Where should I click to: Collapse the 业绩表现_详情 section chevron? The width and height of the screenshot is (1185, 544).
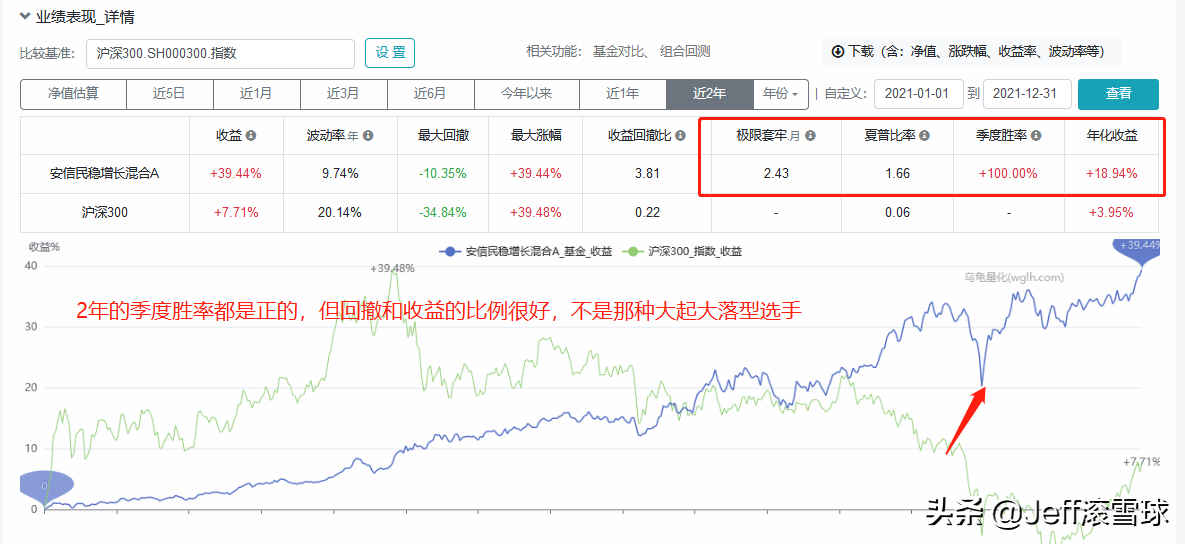click(x=25, y=17)
